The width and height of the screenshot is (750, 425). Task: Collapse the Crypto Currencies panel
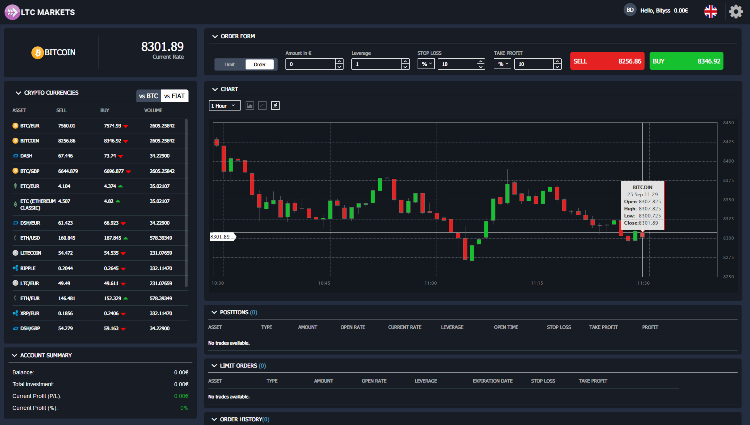tap(18, 93)
